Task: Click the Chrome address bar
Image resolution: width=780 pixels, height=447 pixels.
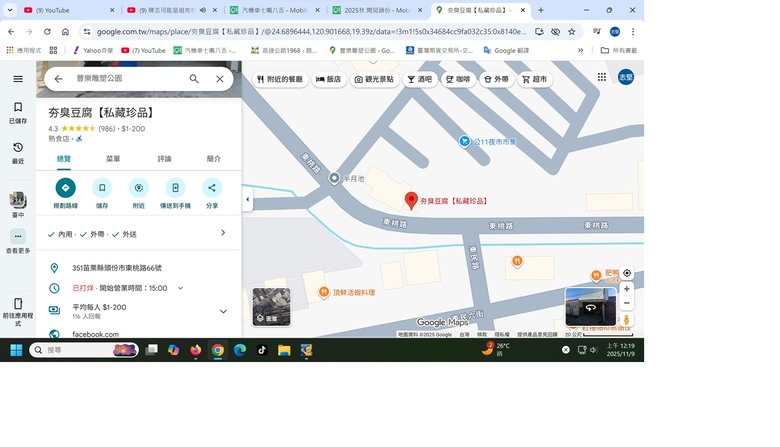Action: 311,32
